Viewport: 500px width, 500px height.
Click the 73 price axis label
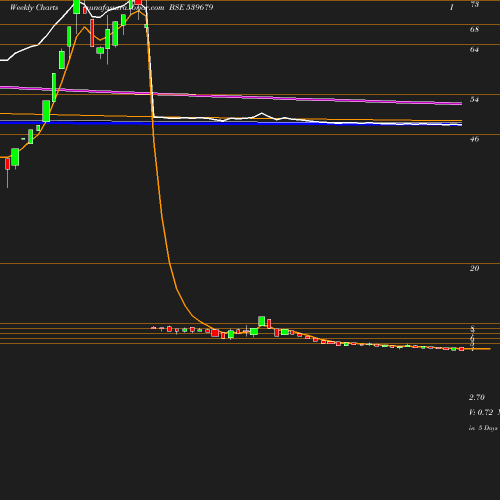(x=474, y=4)
